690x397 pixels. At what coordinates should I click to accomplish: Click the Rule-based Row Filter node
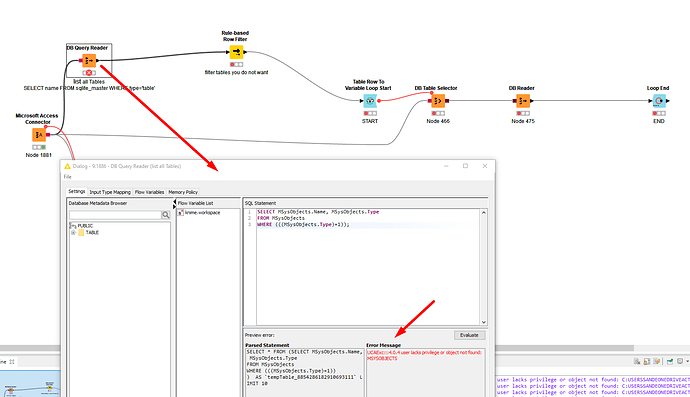coord(236,52)
